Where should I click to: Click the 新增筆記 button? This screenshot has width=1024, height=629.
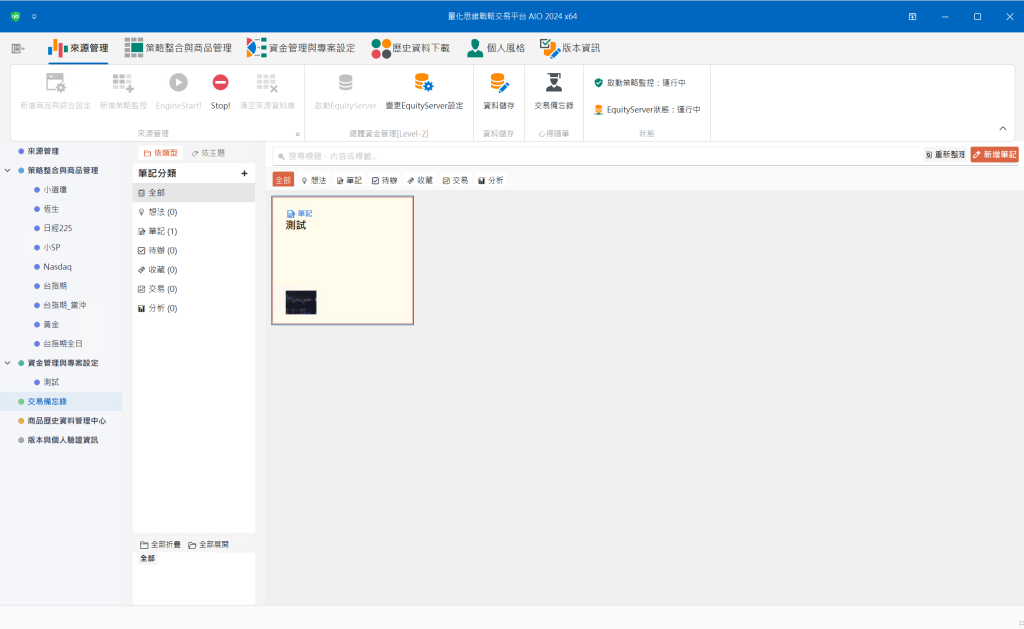(994, 155)
